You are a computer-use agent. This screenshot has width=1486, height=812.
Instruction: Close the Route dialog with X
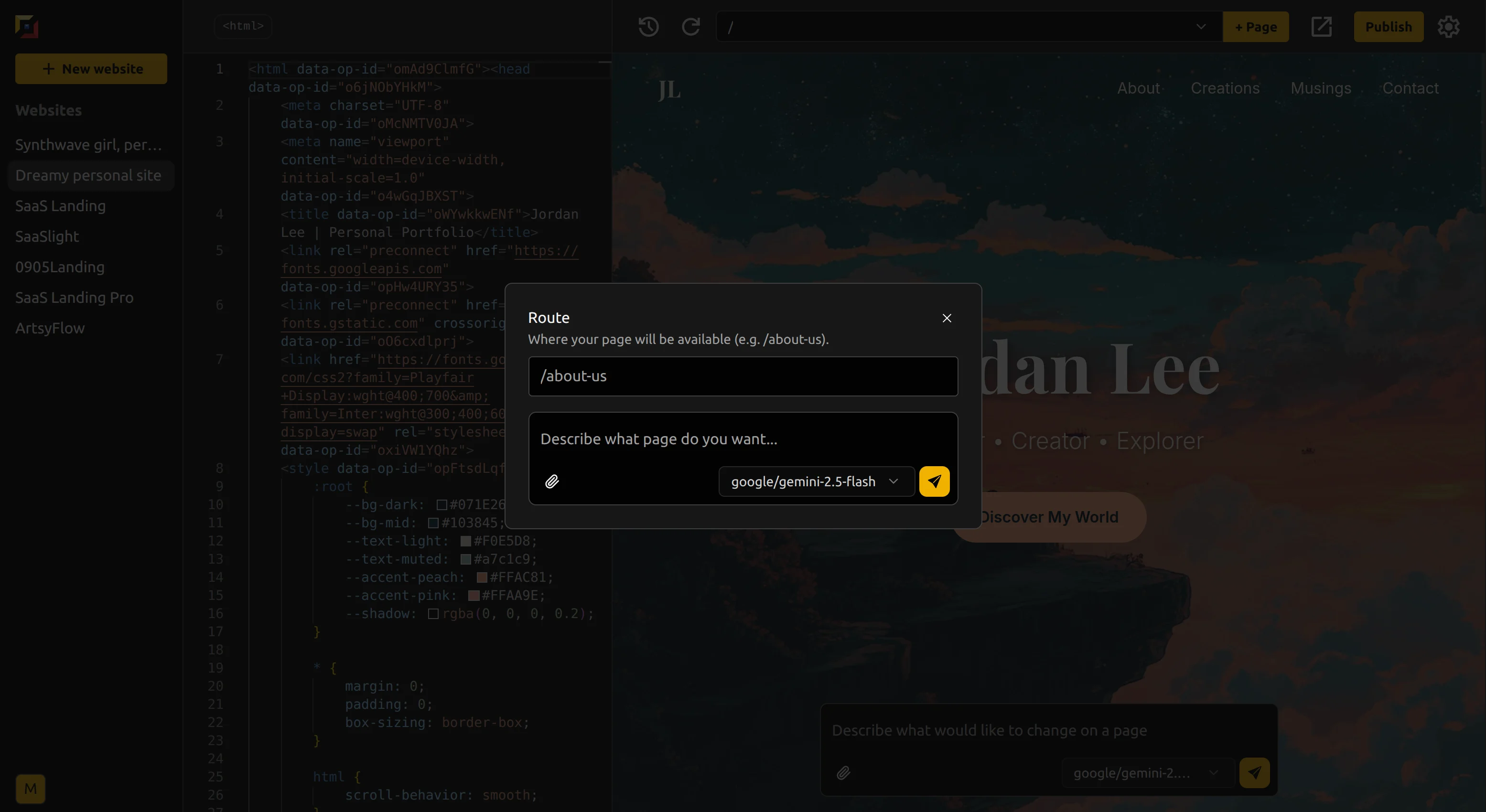tap(947, 318)
